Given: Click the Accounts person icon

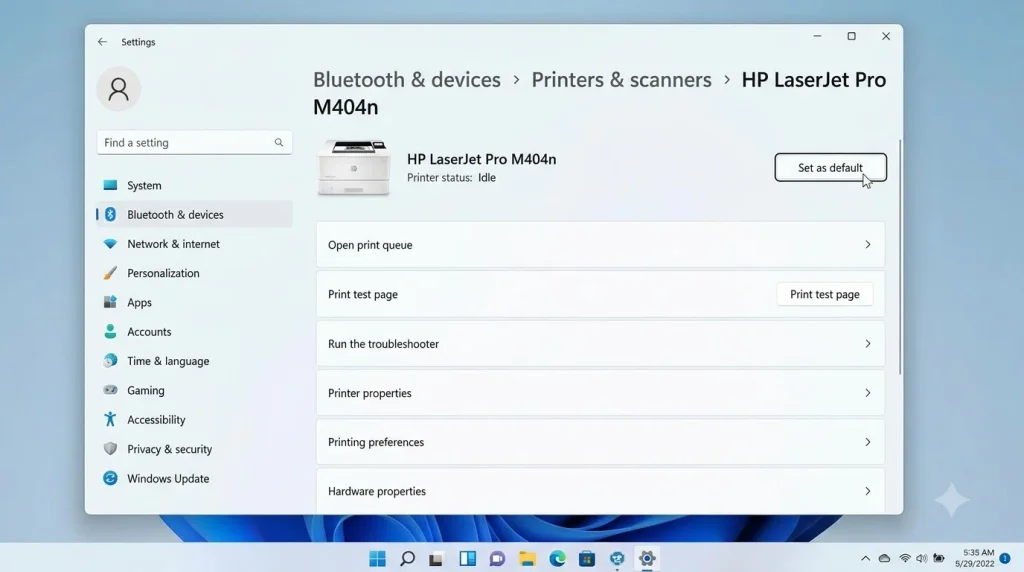Looking at the screenshot, I should 110,332.
